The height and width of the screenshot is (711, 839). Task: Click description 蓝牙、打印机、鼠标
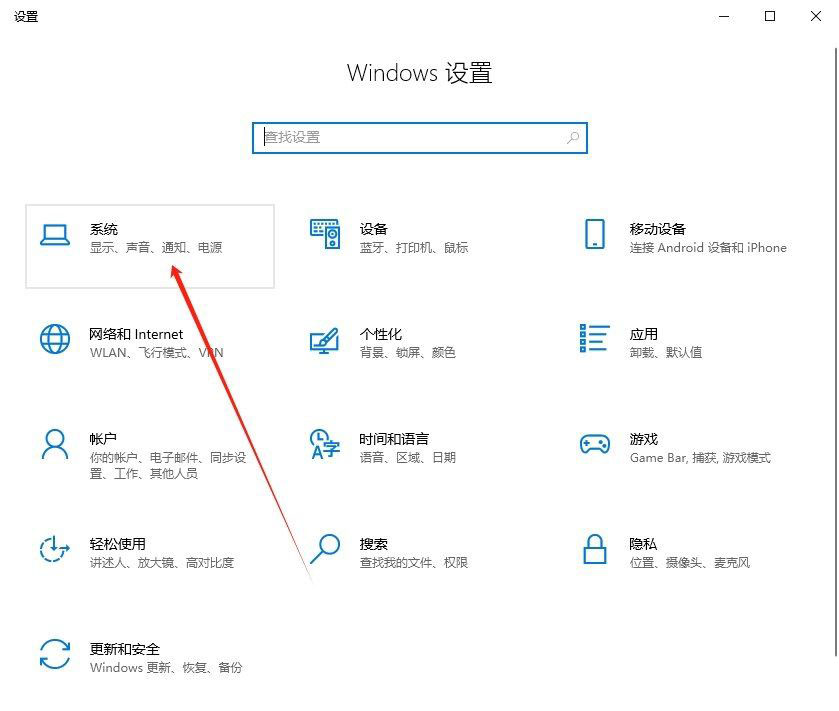click(414, 248)
